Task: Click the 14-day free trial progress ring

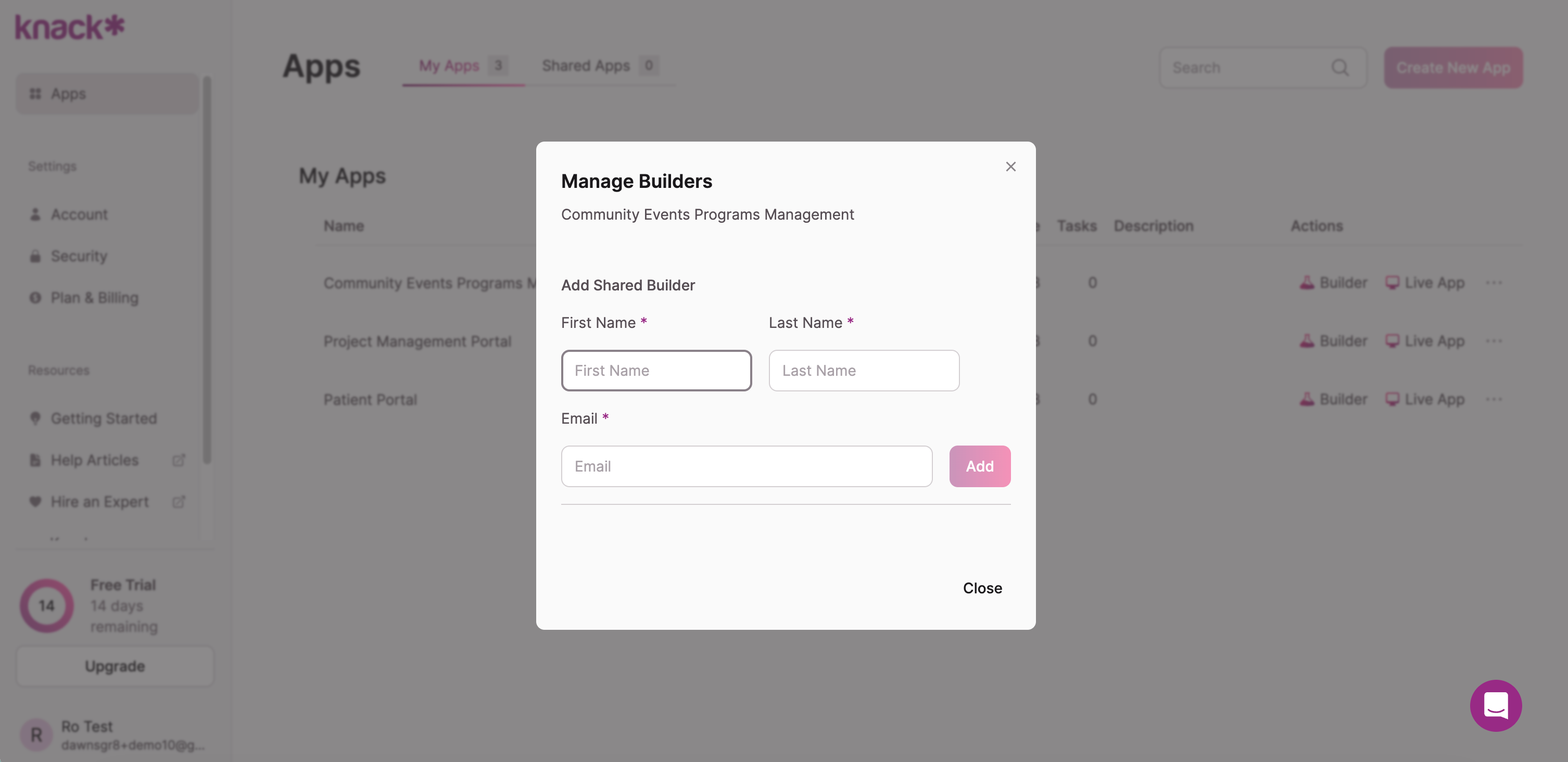Action: pos(46,605)
